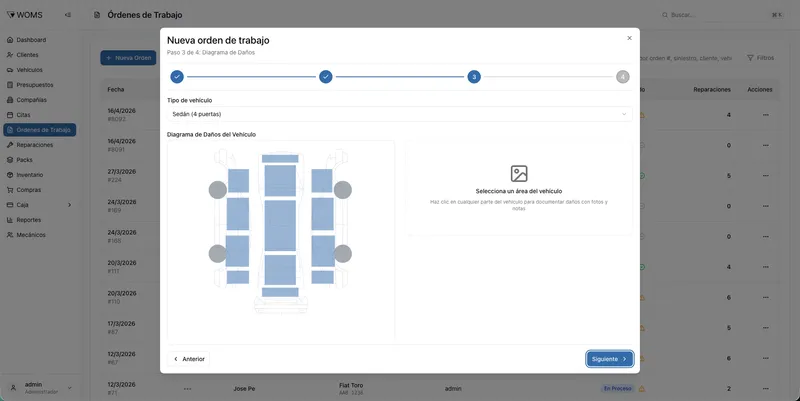
Task: Select the trunk area below the roof
Action: 280,270
